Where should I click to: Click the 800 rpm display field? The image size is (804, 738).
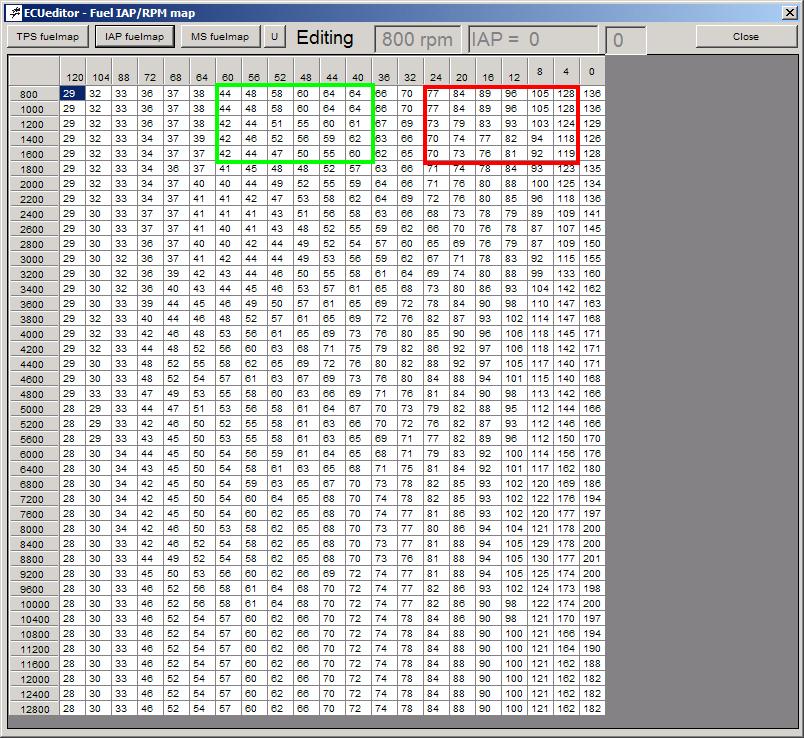(x=417, y=39)
